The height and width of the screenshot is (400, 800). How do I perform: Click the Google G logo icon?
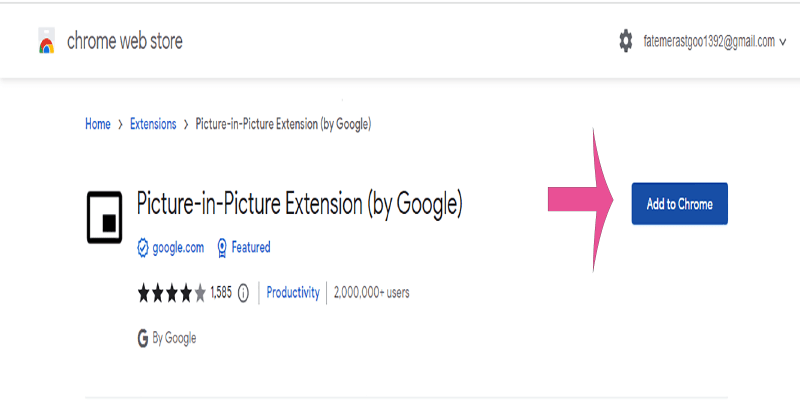[143, 338]
